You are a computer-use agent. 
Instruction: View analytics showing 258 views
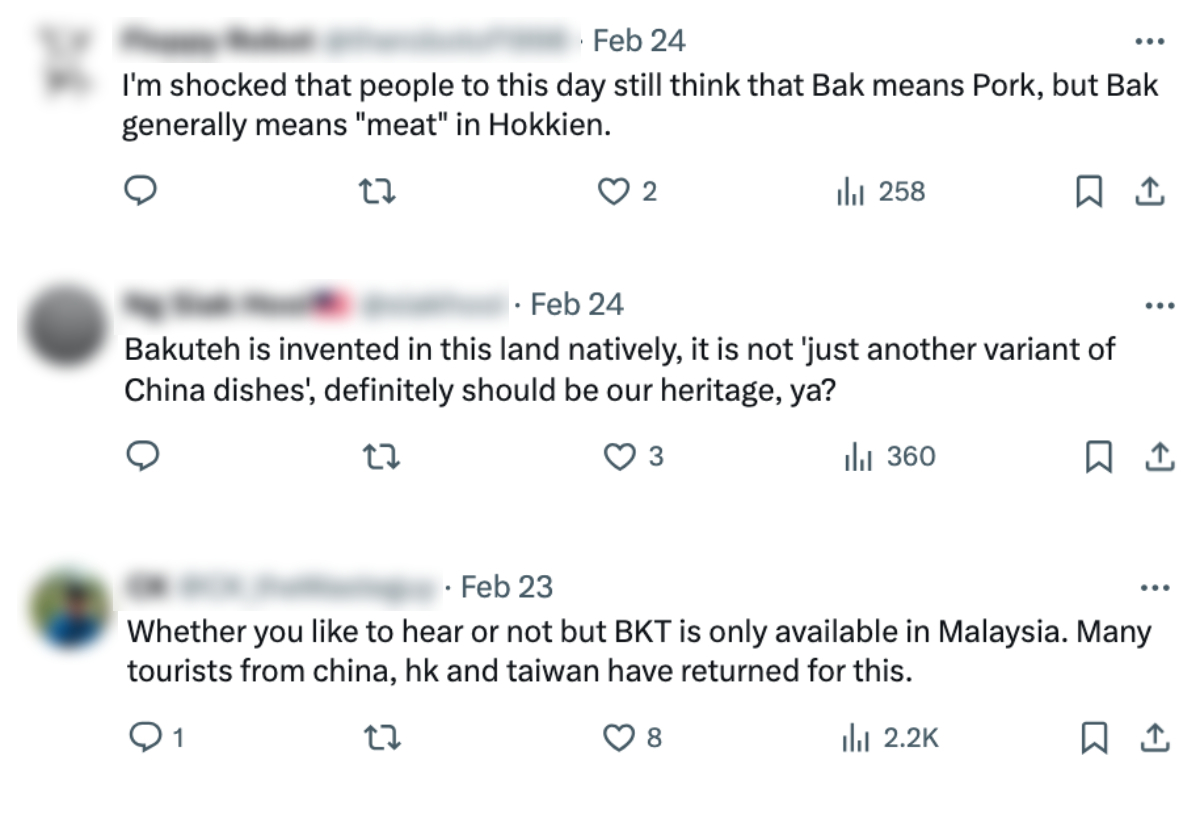(x=881, y=191)
